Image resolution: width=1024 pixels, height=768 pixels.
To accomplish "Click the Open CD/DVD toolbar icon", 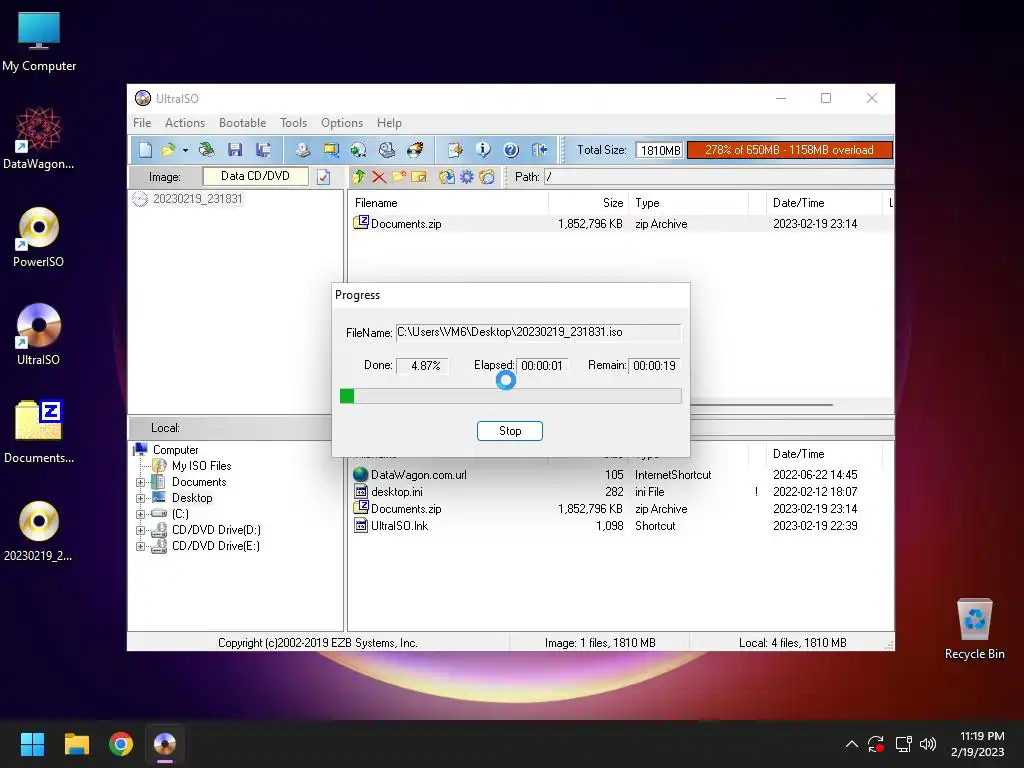I will pyautogui.click(x=206, y=150).
